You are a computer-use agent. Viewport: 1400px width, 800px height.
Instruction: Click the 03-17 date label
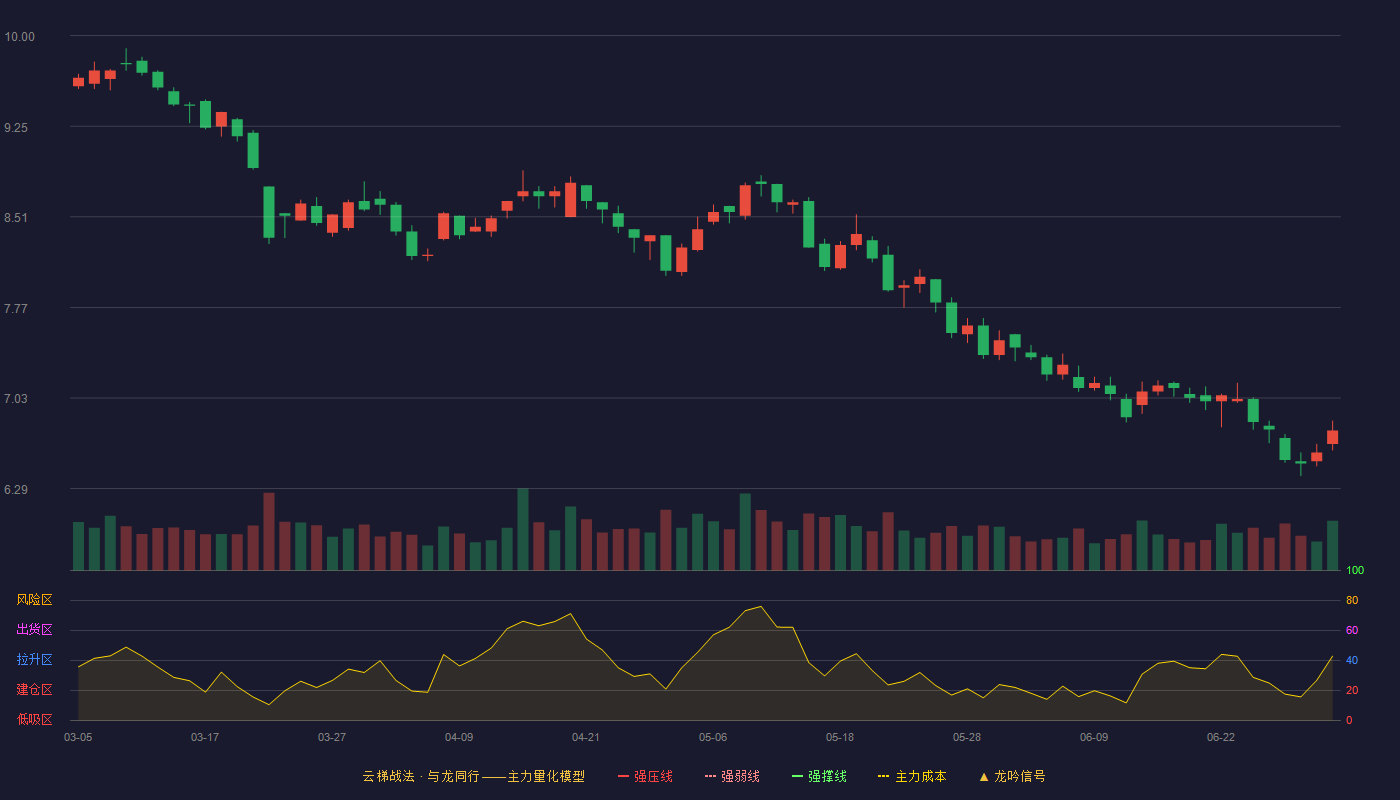[x=205, y=737]
